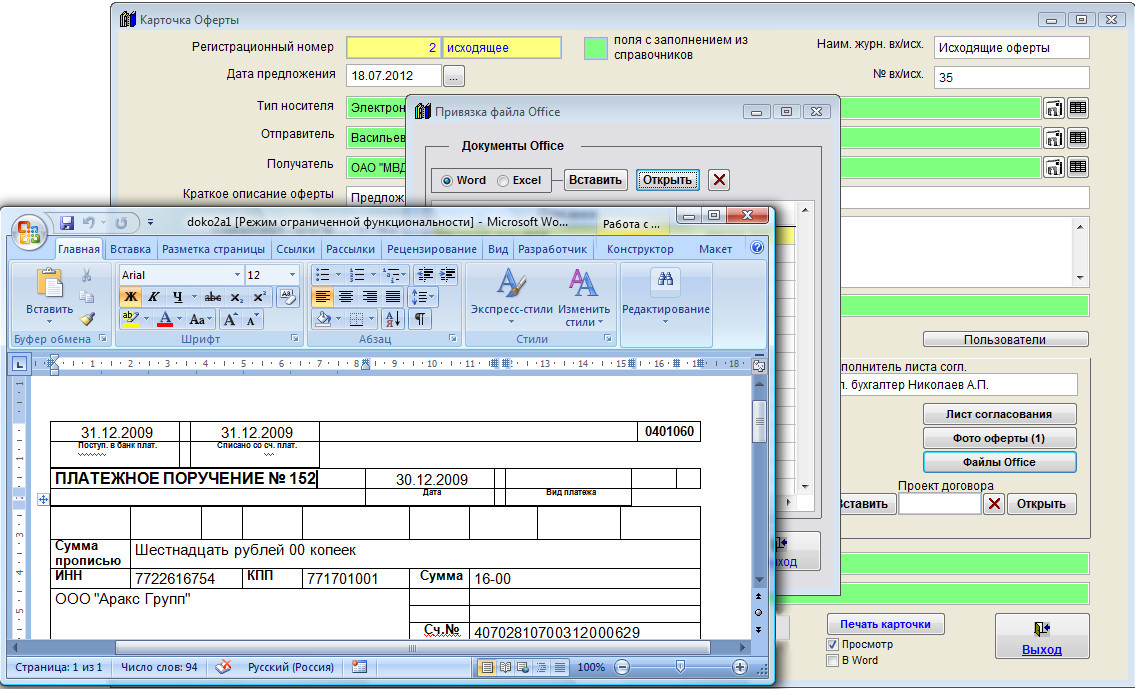Screen dimensions: 1135x689
Task: Uncheck the Просмотр checkbox
Action: [832, 645]
